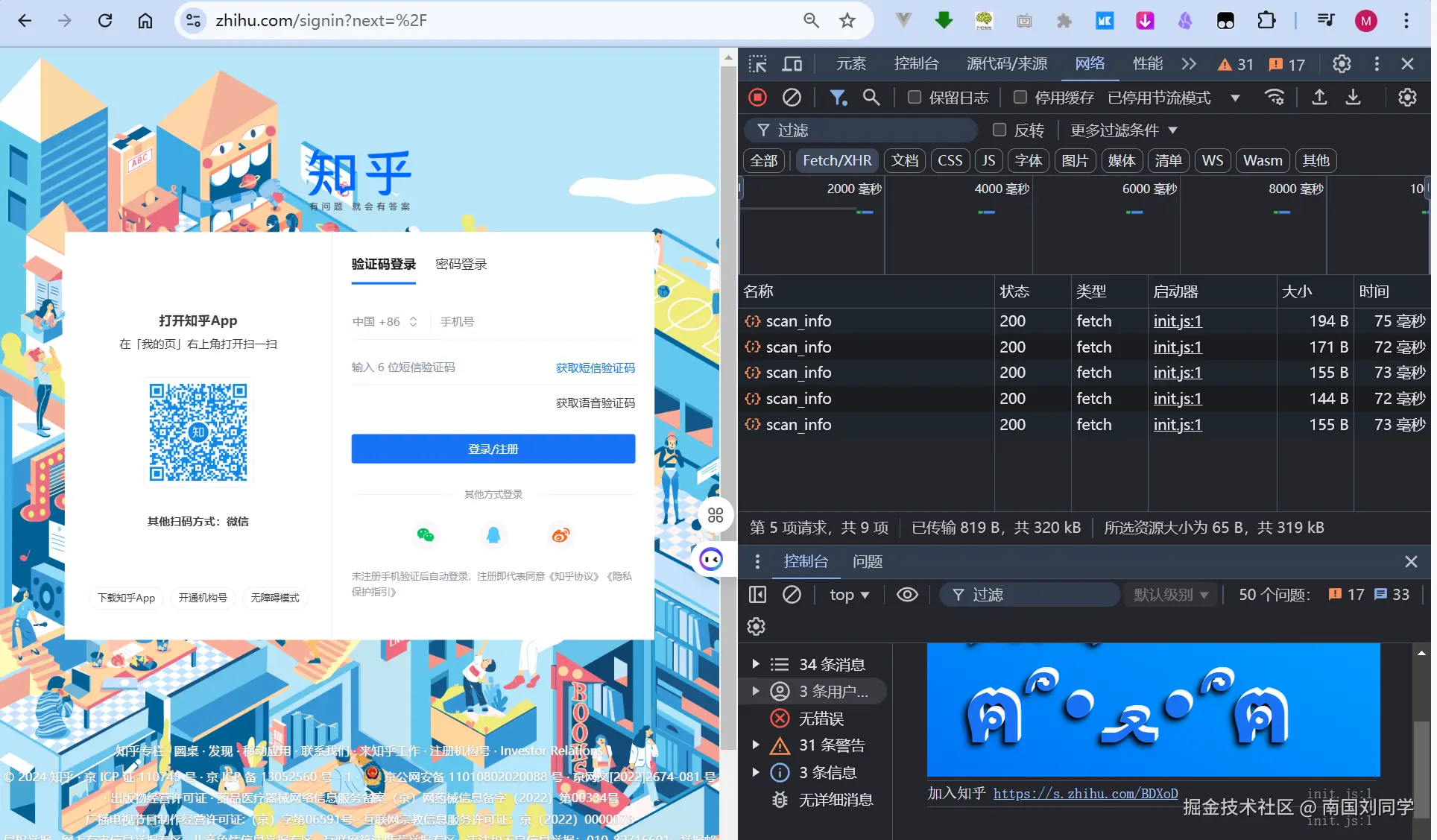1437x840 pixels.
Task: Click 获取短信验证码 link
Action: click(595, 367)
